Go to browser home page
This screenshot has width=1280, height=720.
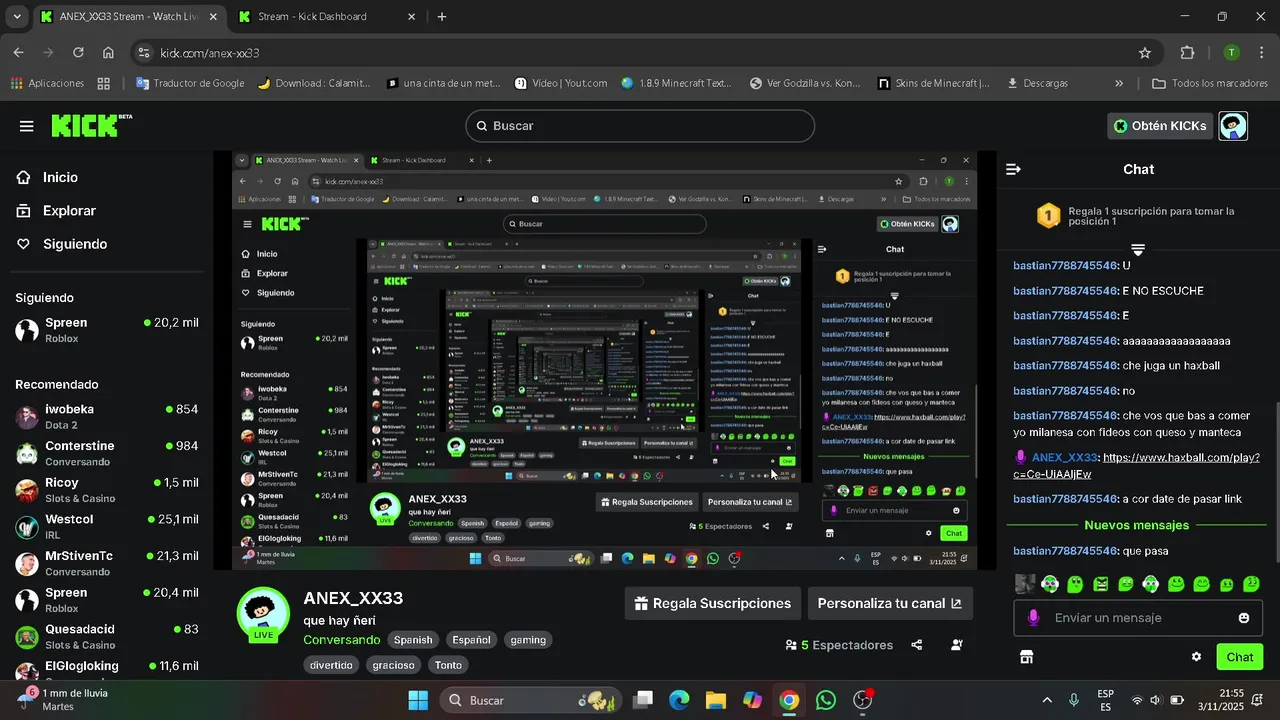coord(108,53)
